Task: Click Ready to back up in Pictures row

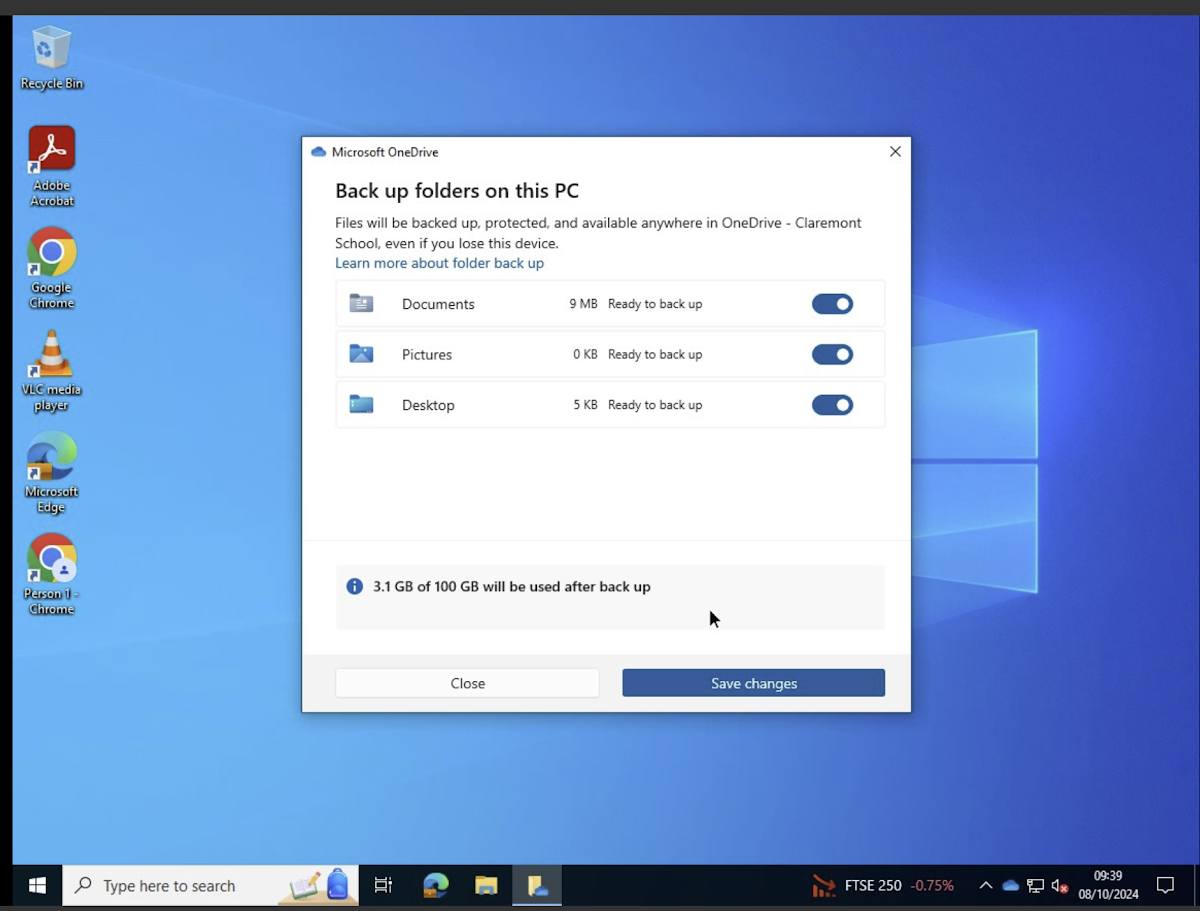Action: tap(655, 354)
